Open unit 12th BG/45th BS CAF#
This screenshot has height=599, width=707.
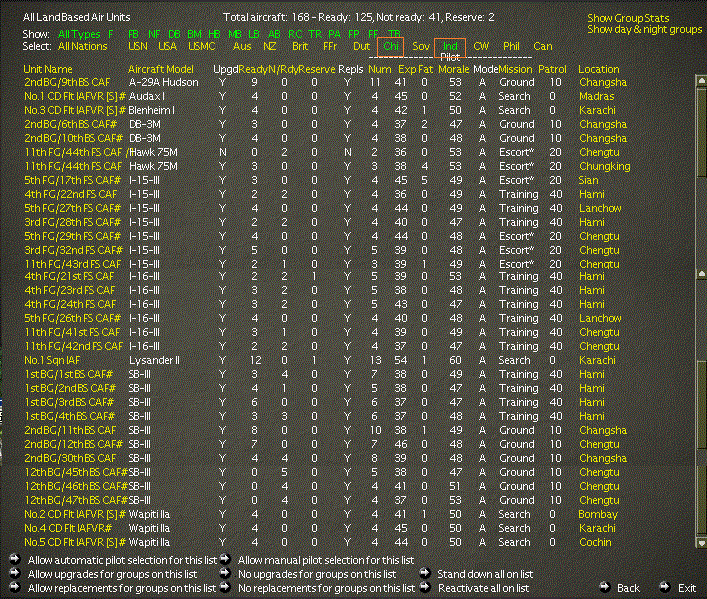click(x=76, y=472)
